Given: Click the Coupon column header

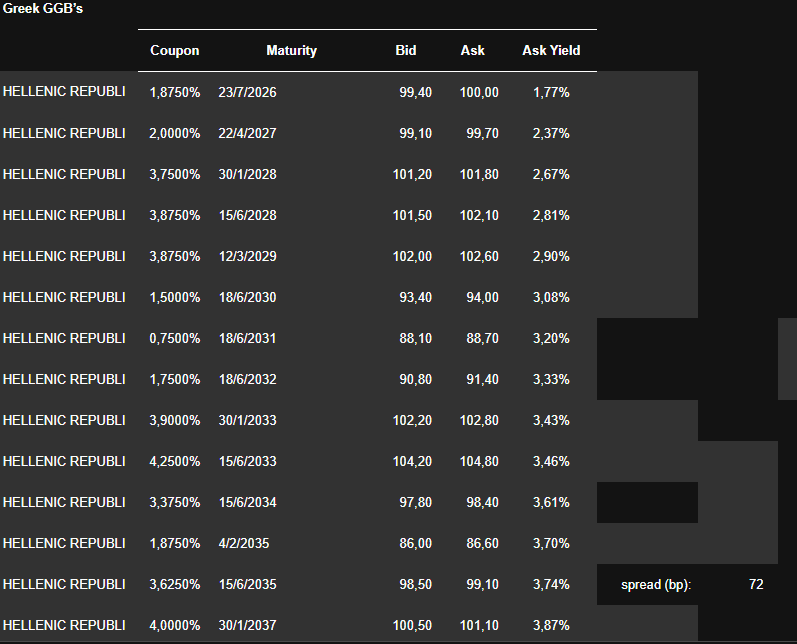Looking at the screenshot, I should click(x=174, y=50).
